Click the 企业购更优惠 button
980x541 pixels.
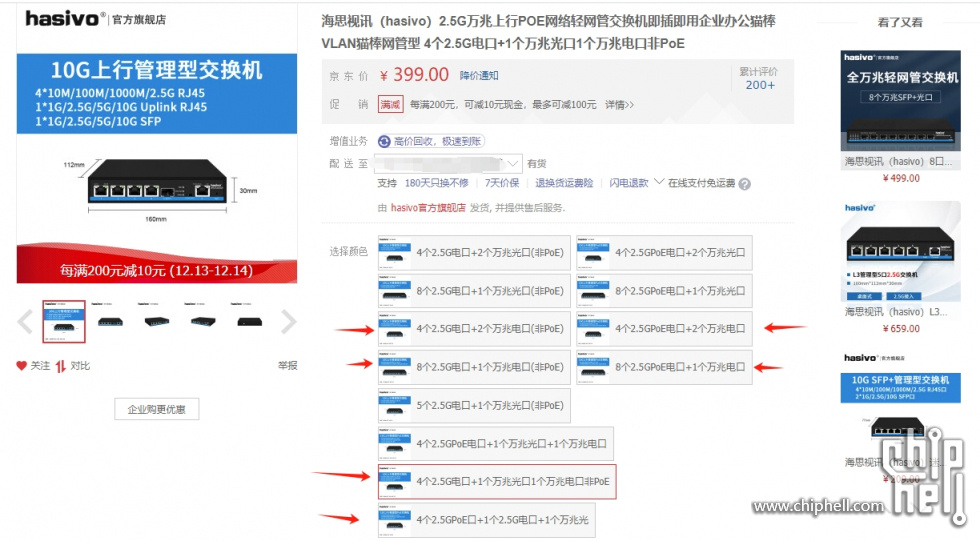coord(157,409)
